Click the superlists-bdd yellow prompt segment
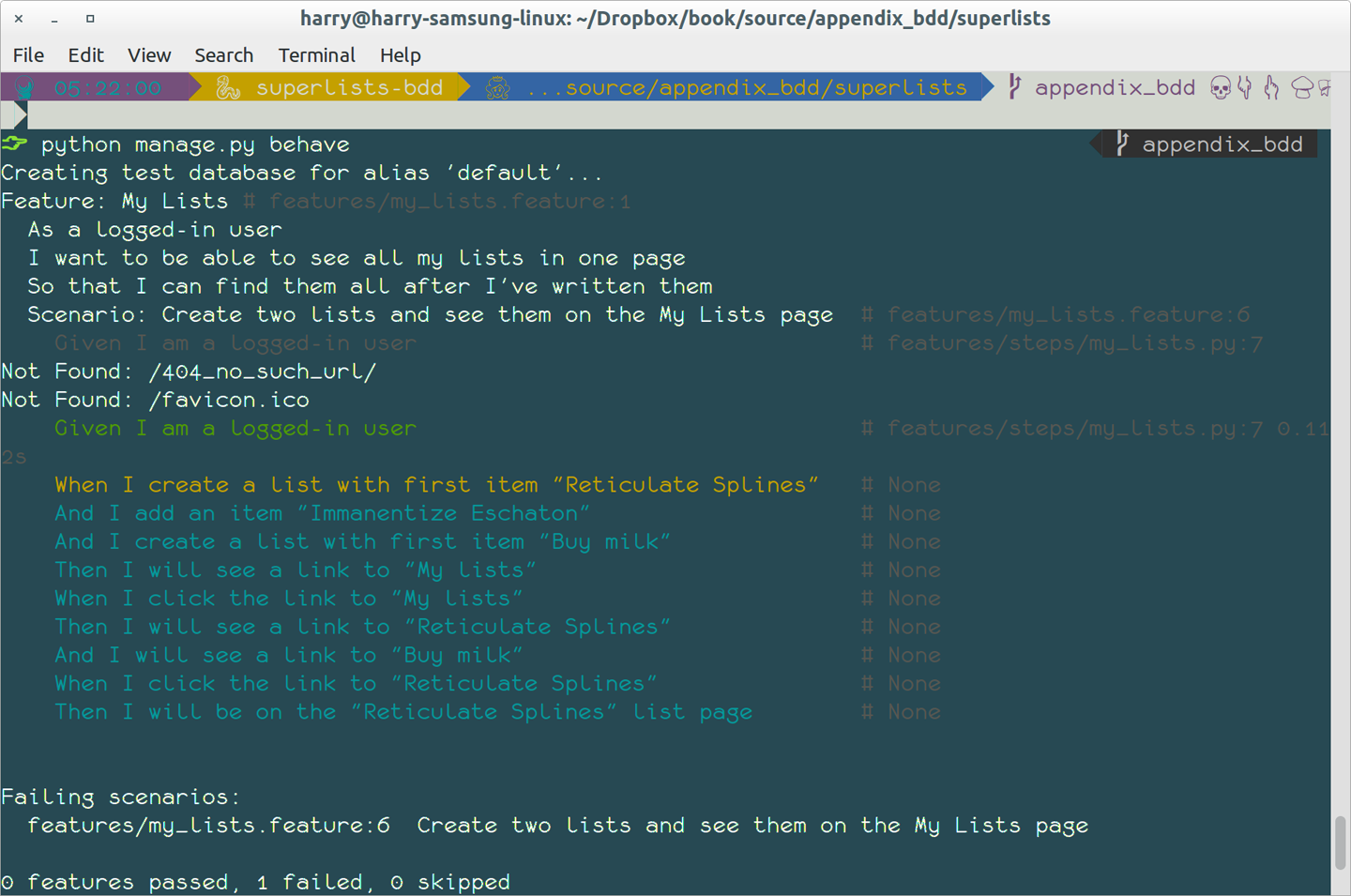1351x896 pixels. [350, 87]
